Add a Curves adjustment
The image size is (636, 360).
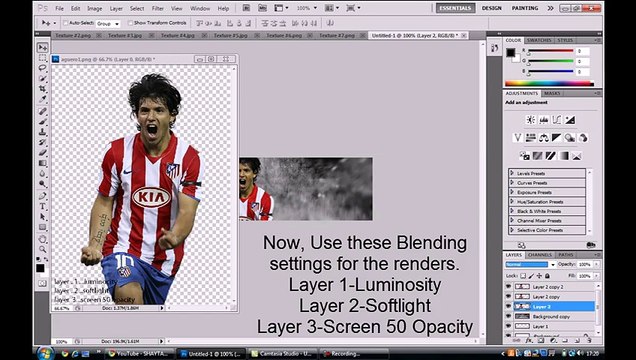point(556,120)
